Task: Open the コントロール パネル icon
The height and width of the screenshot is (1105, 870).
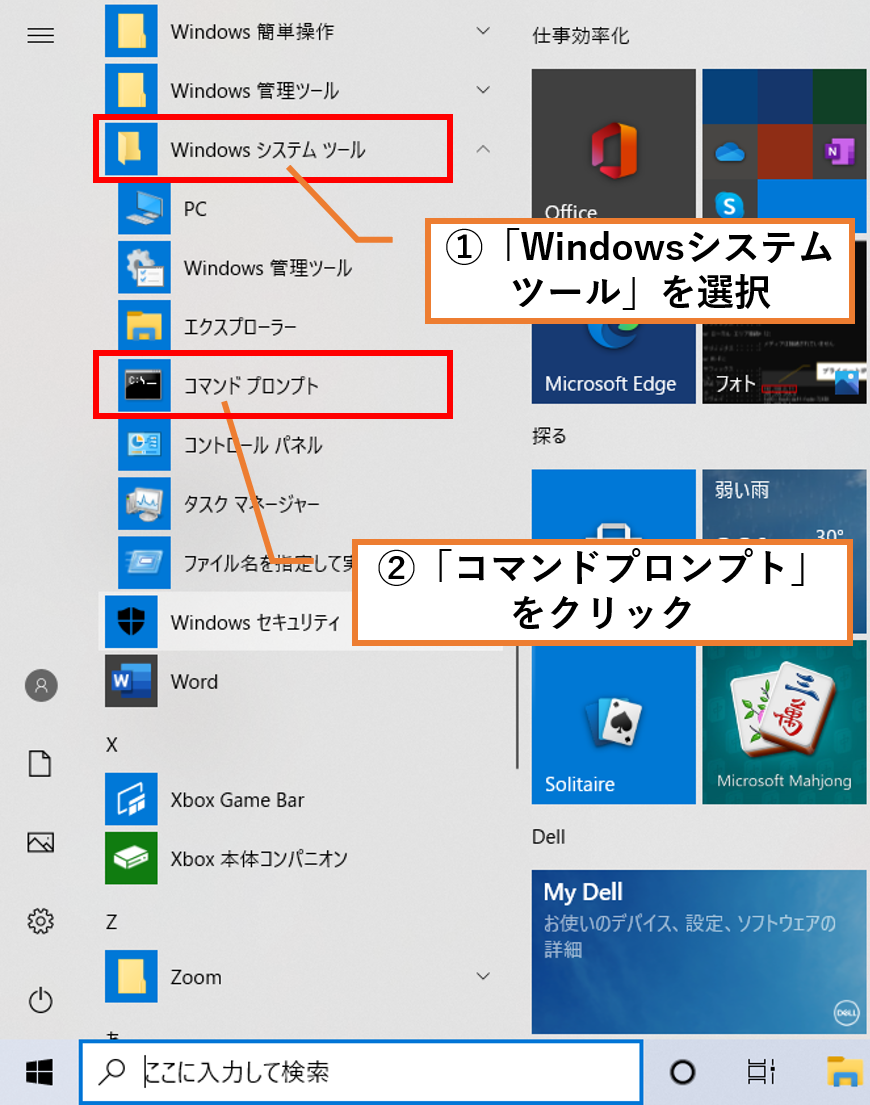Action: 144,445
